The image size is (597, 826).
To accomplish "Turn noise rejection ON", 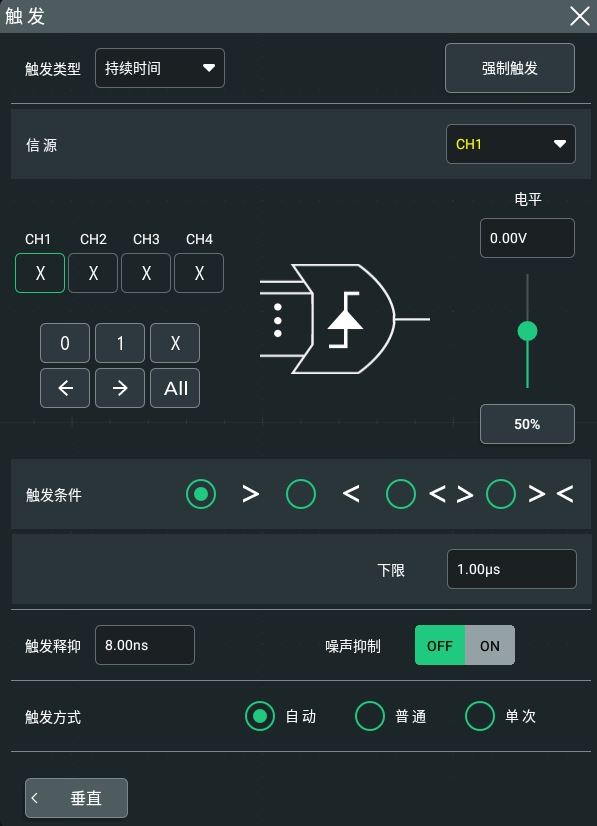I will (x=490, y=645).
